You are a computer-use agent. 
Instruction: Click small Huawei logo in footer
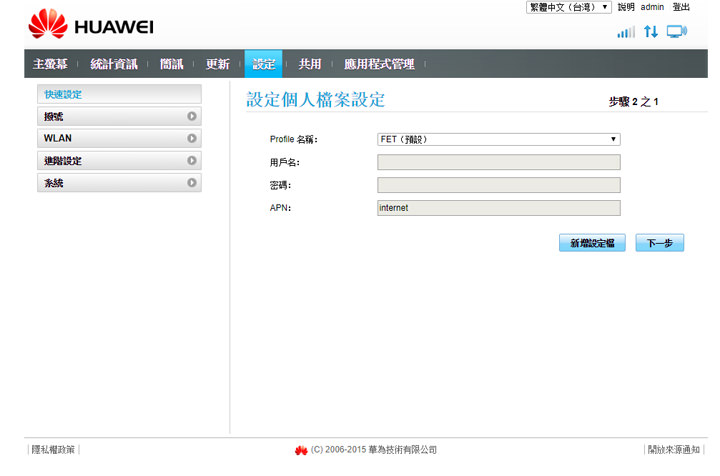(x=301, y=450)
